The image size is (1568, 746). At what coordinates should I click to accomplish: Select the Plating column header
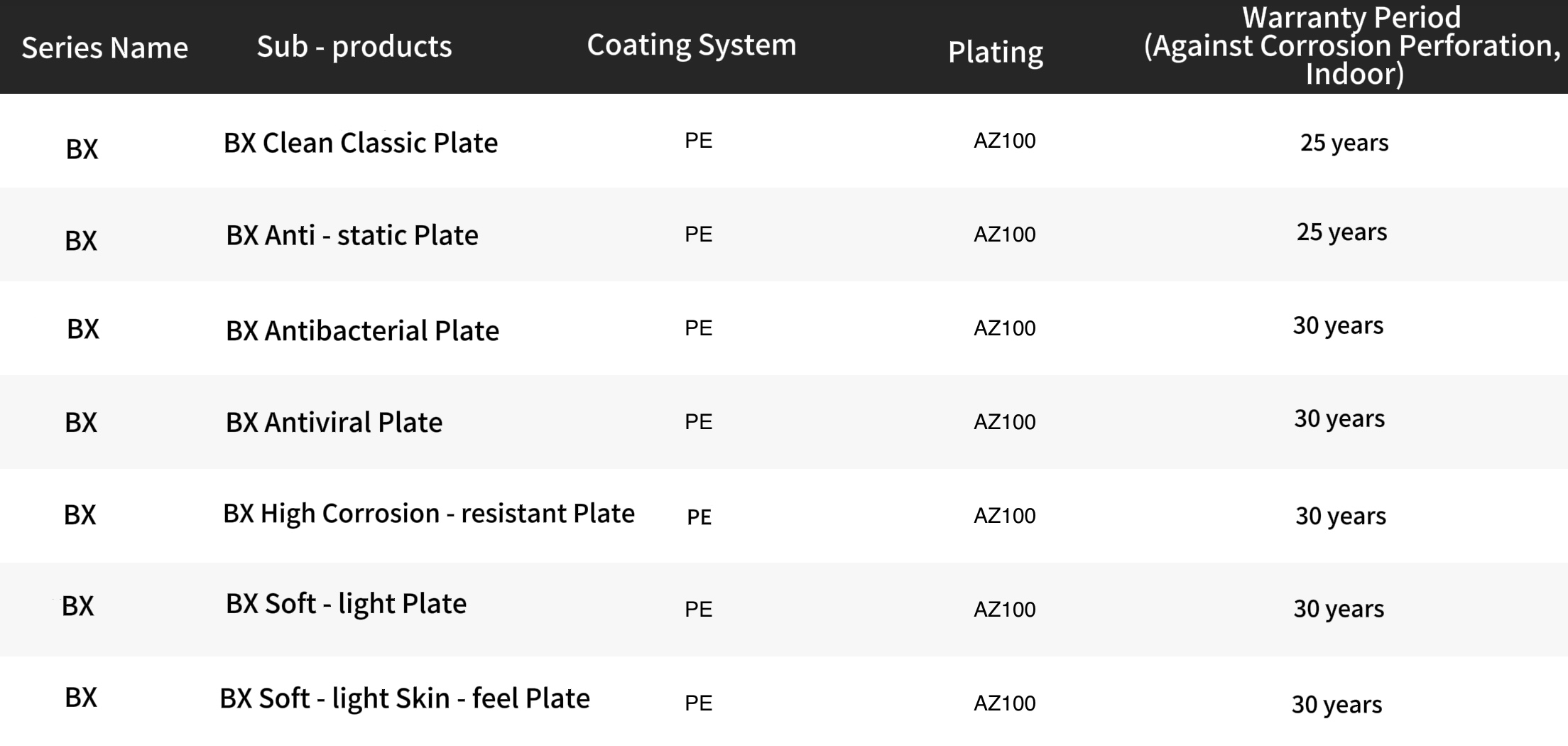996,52
